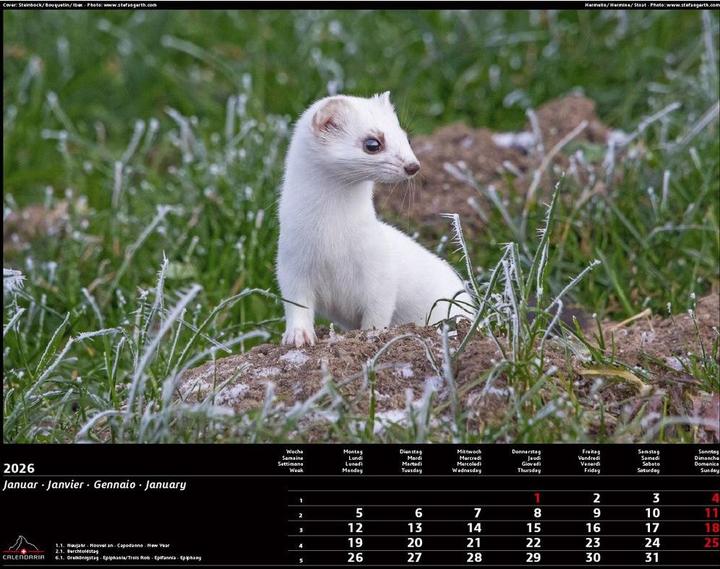Select the date 22 under Thursday

click(x=534, y=543)
